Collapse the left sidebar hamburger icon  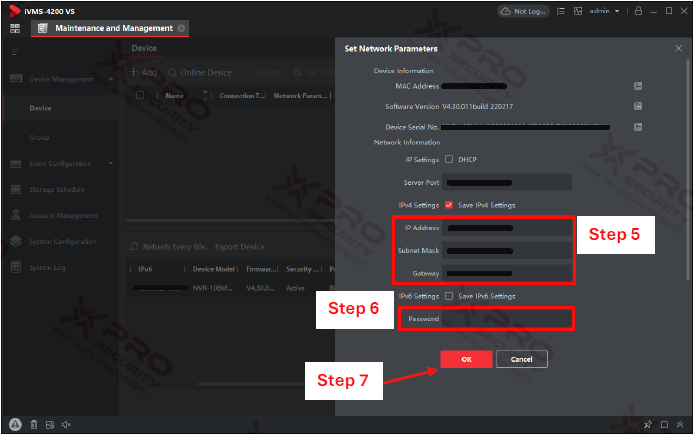pos(15,52)
